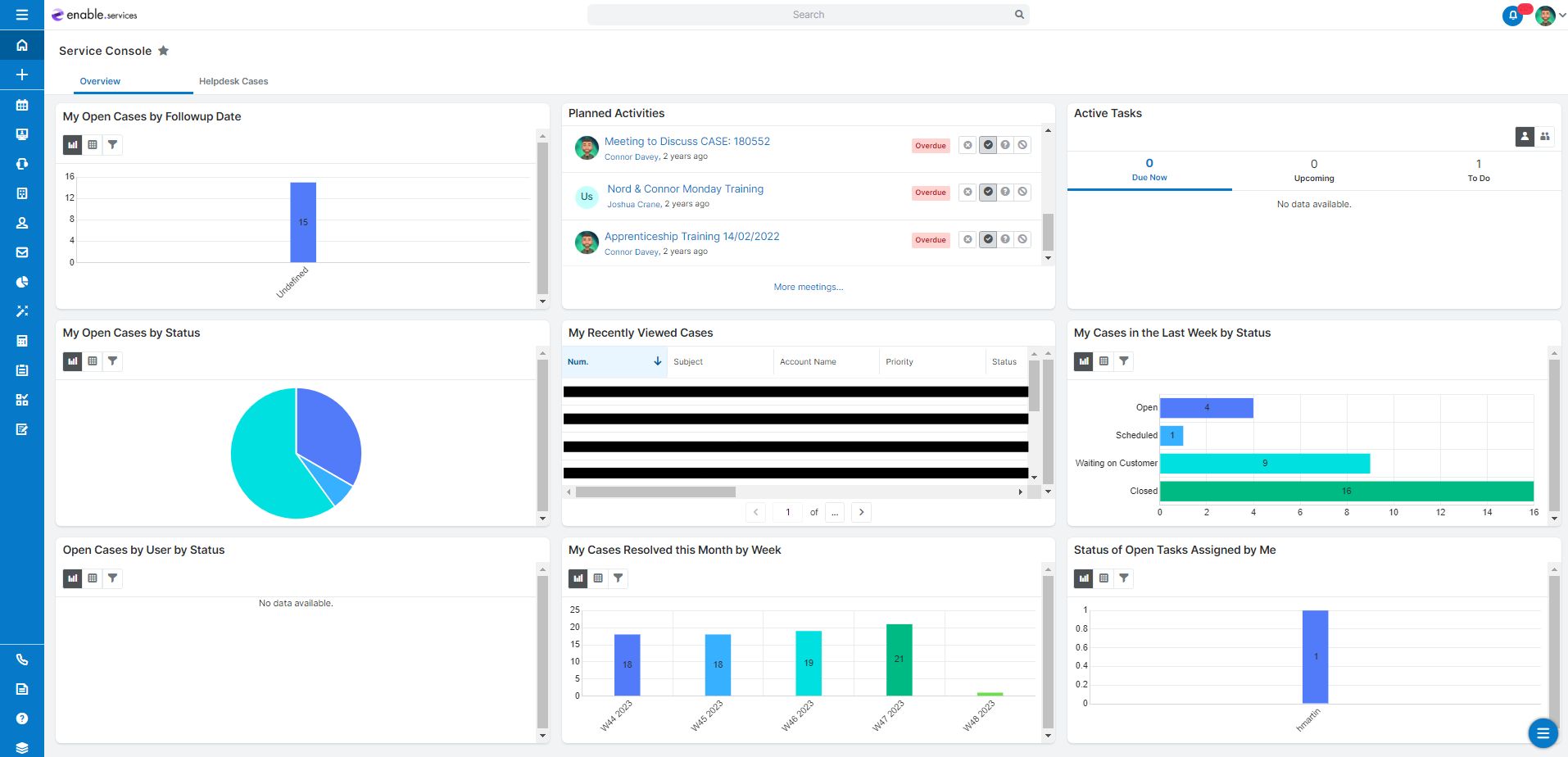Sort by the Num. column dropdown arrow
This screenshot has height=757, width=1568.
pos(658,361)
